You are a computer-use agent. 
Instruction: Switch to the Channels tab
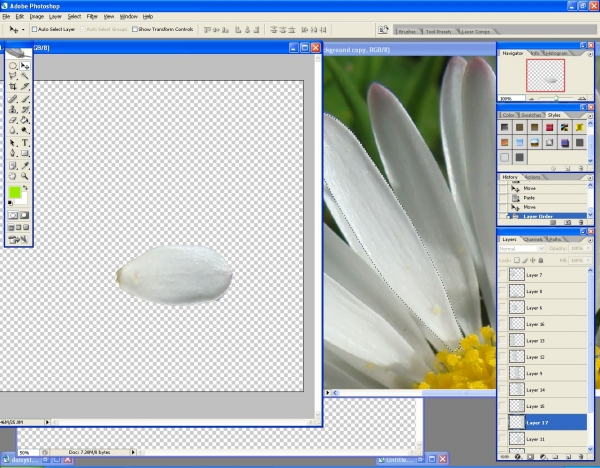pos(533,240)
